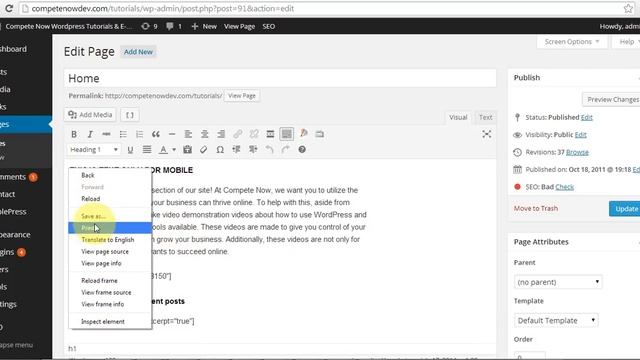Image resolution: width=640 pixels, height=360 pixels.
Task: Center align the text
Action: coord(204,134)
